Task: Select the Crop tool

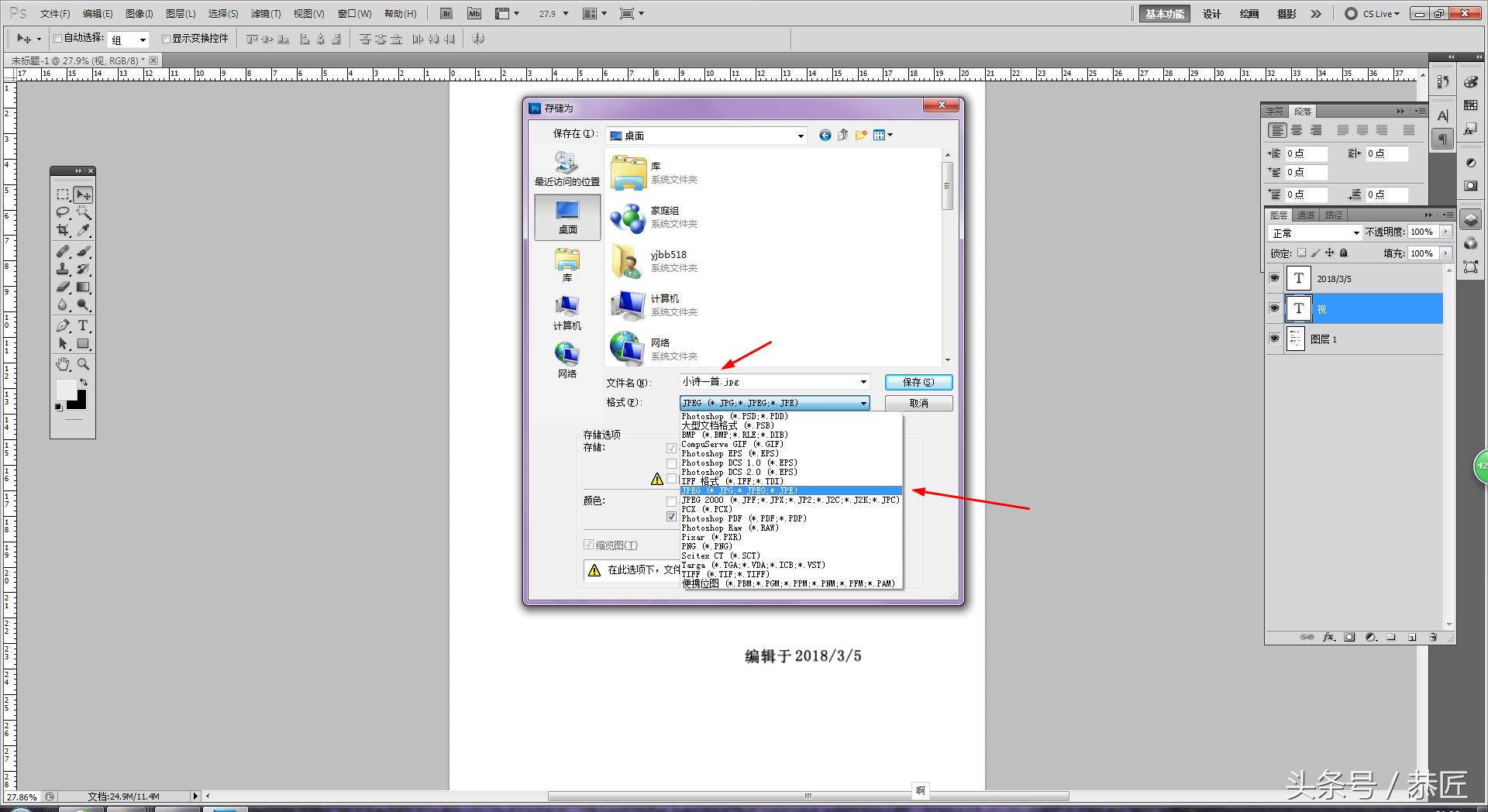Action: pos(63,229)
